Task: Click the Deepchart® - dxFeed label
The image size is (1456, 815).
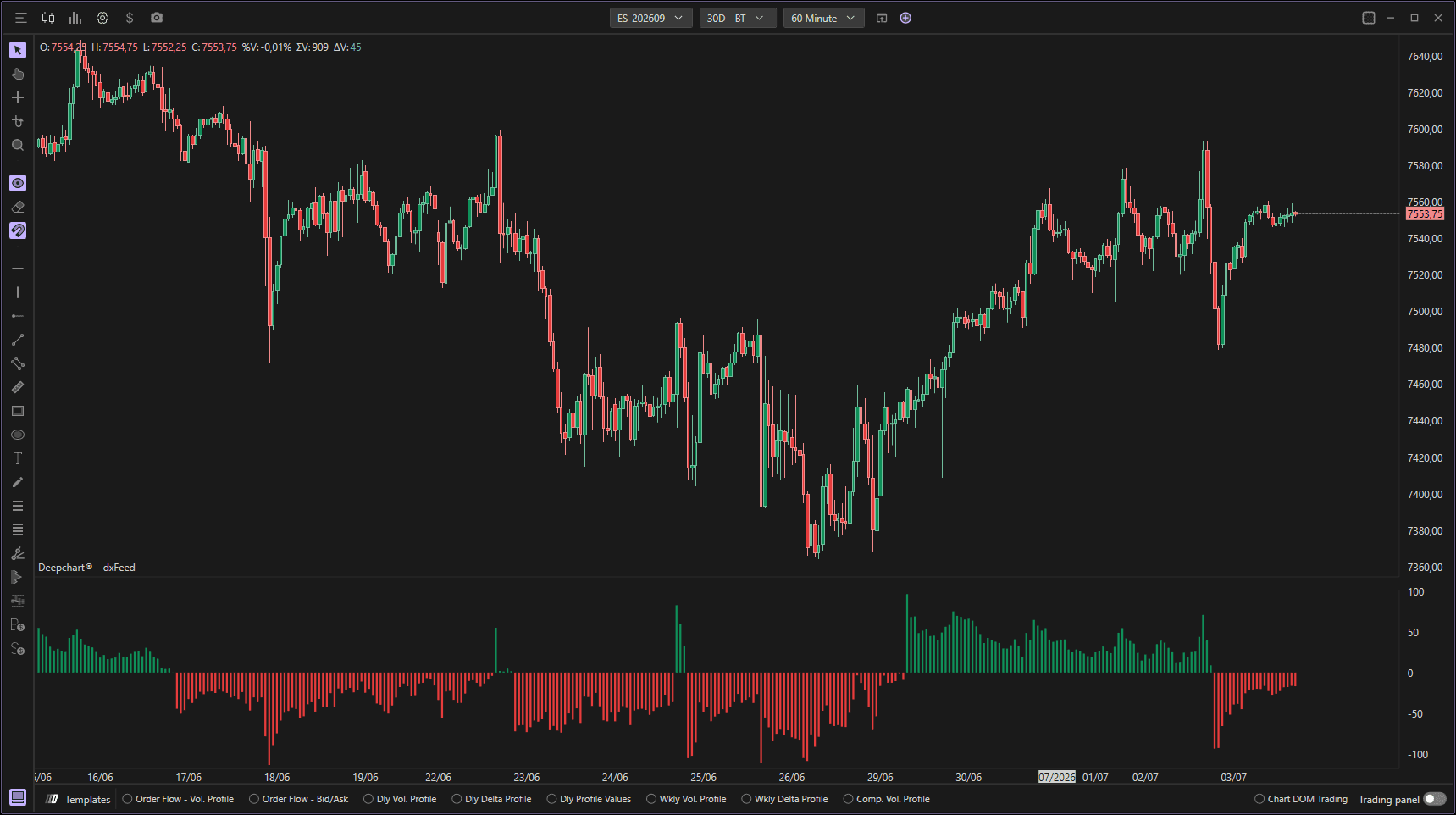Action: coord(86,568)
